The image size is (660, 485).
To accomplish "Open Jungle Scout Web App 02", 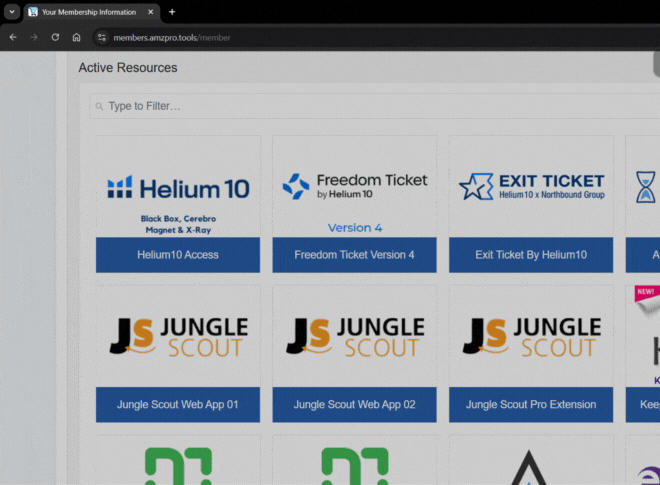I will coord(354,405).
